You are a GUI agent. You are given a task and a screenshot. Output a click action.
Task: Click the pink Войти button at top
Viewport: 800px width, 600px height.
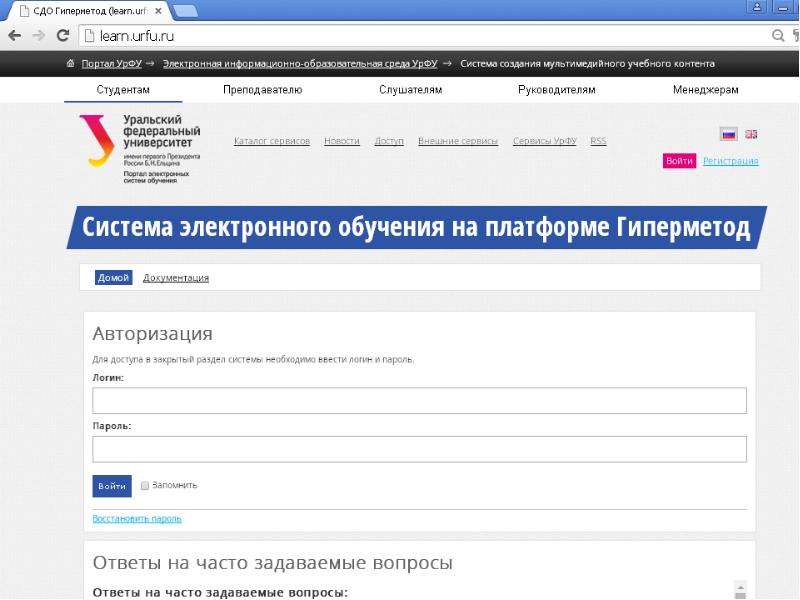tap(679, 161)
